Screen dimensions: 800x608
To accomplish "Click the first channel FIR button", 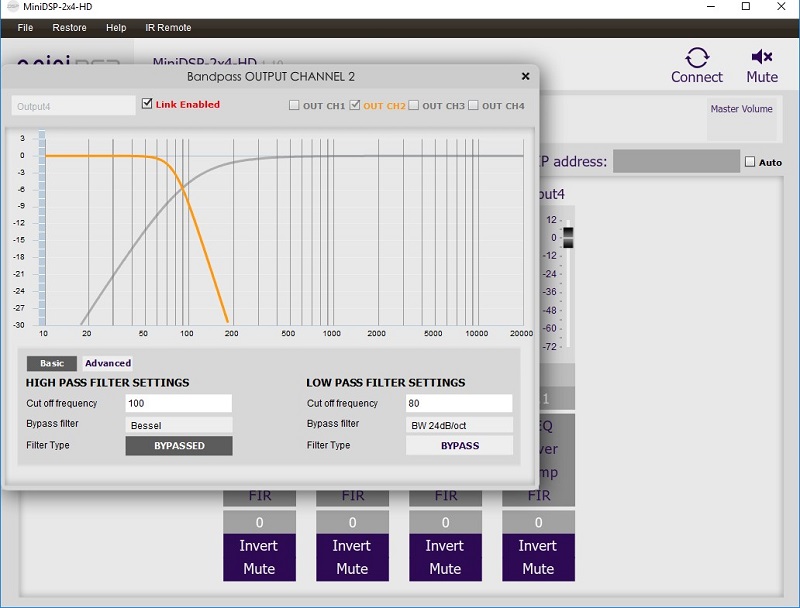I will [x=259, y=497].
